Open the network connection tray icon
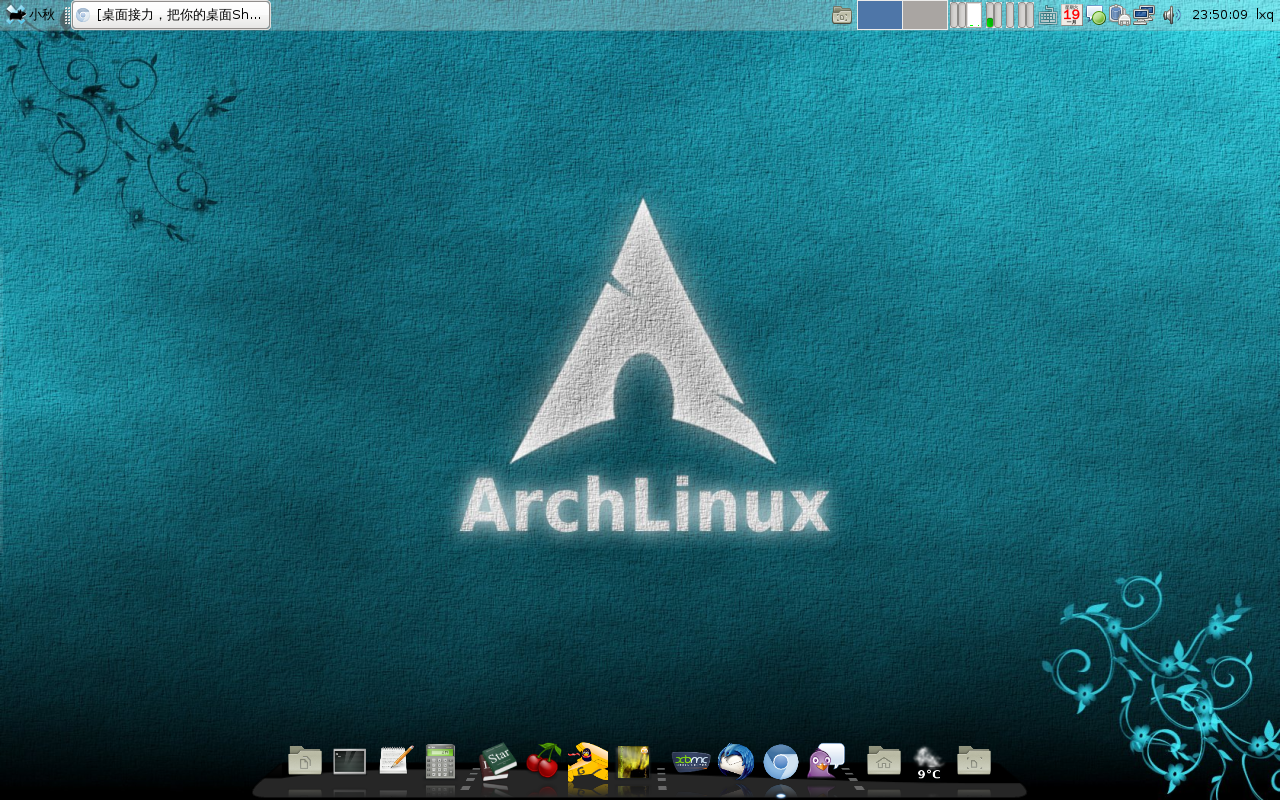Image resolution: width=1280 pixels, height=800 pixels. click(1144, 15)
